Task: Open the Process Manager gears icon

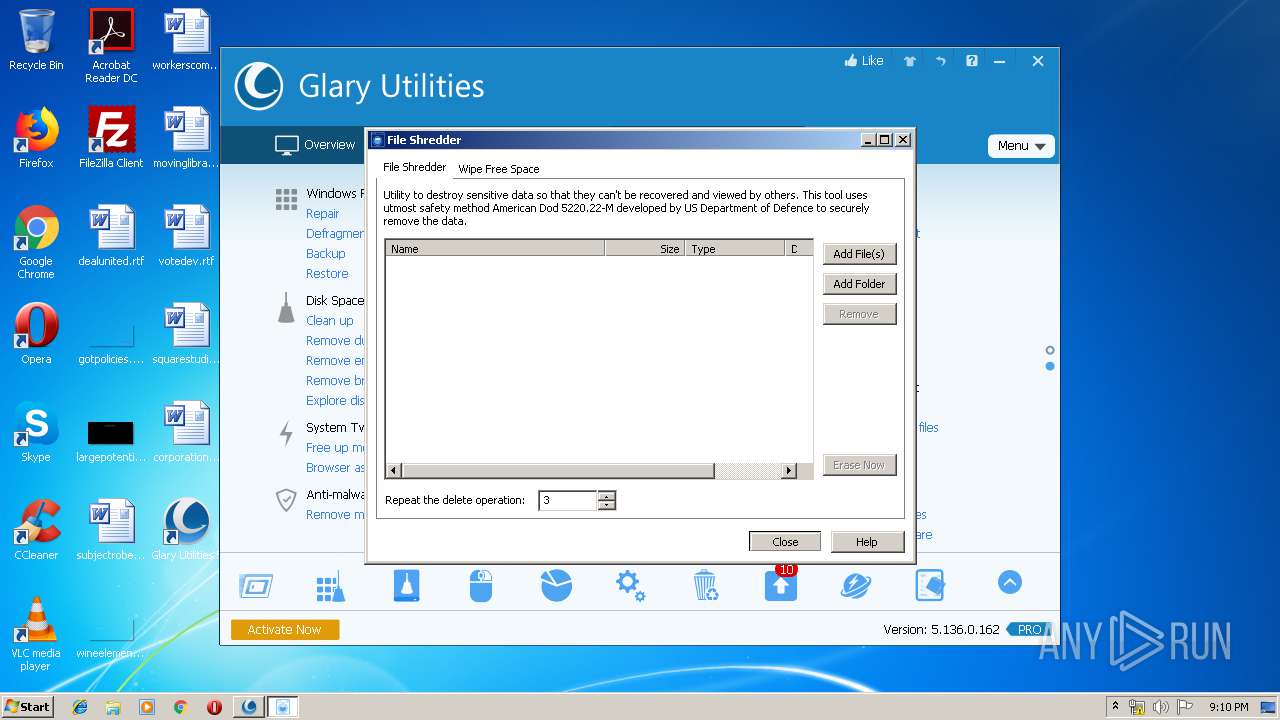Action: coord(630,586)
